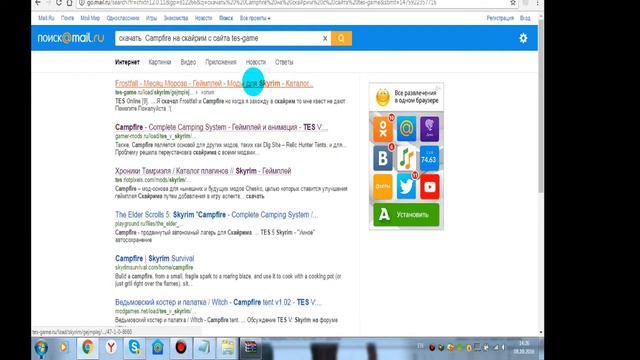Open Одноклассники link in top bar

123,18
